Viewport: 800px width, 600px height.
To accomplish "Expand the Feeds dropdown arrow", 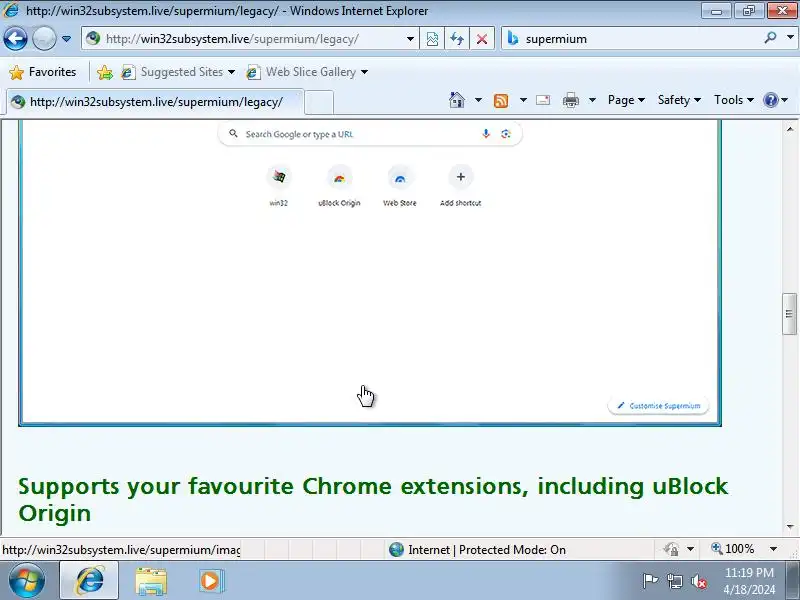I will pos(523,100).
